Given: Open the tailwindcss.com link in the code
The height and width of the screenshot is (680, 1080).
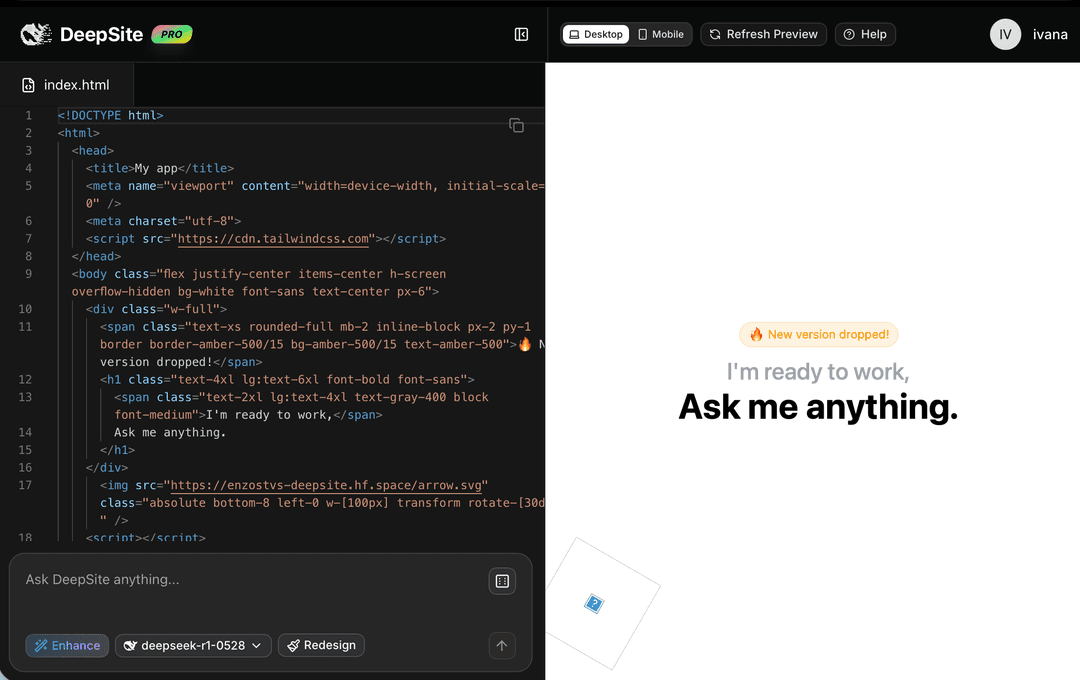Looking at the screenshot, I should [272, 238].
